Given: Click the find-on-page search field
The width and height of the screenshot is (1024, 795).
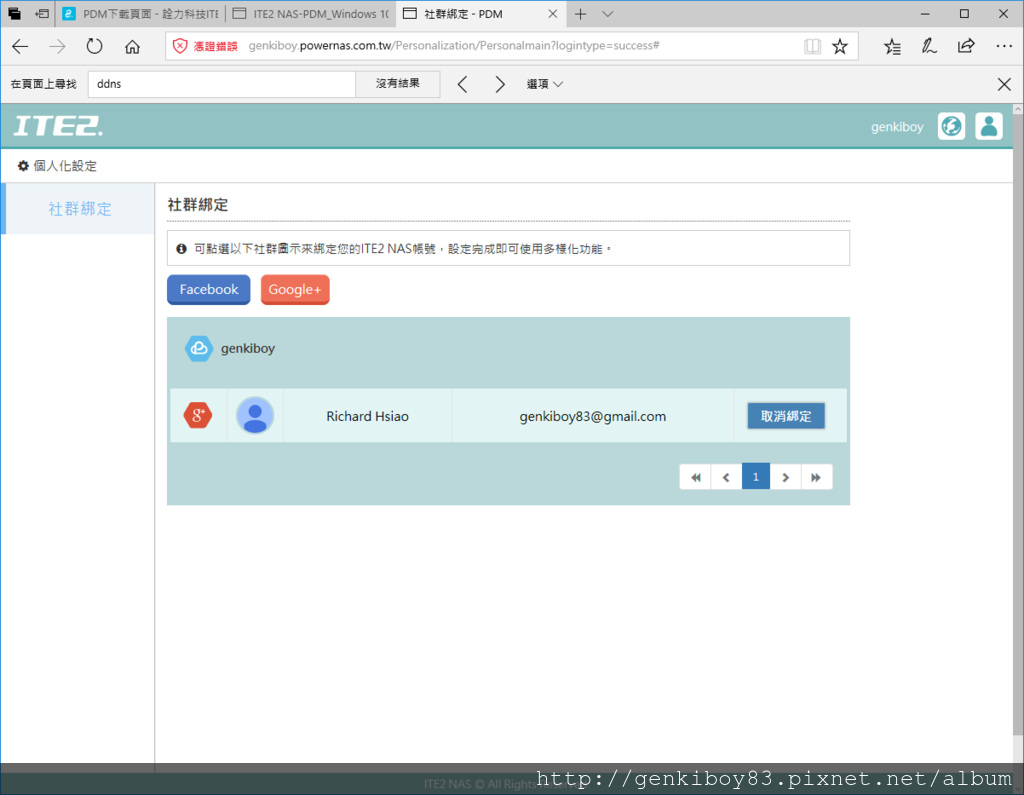Looking at the screenshot, I should coord(221,84).
